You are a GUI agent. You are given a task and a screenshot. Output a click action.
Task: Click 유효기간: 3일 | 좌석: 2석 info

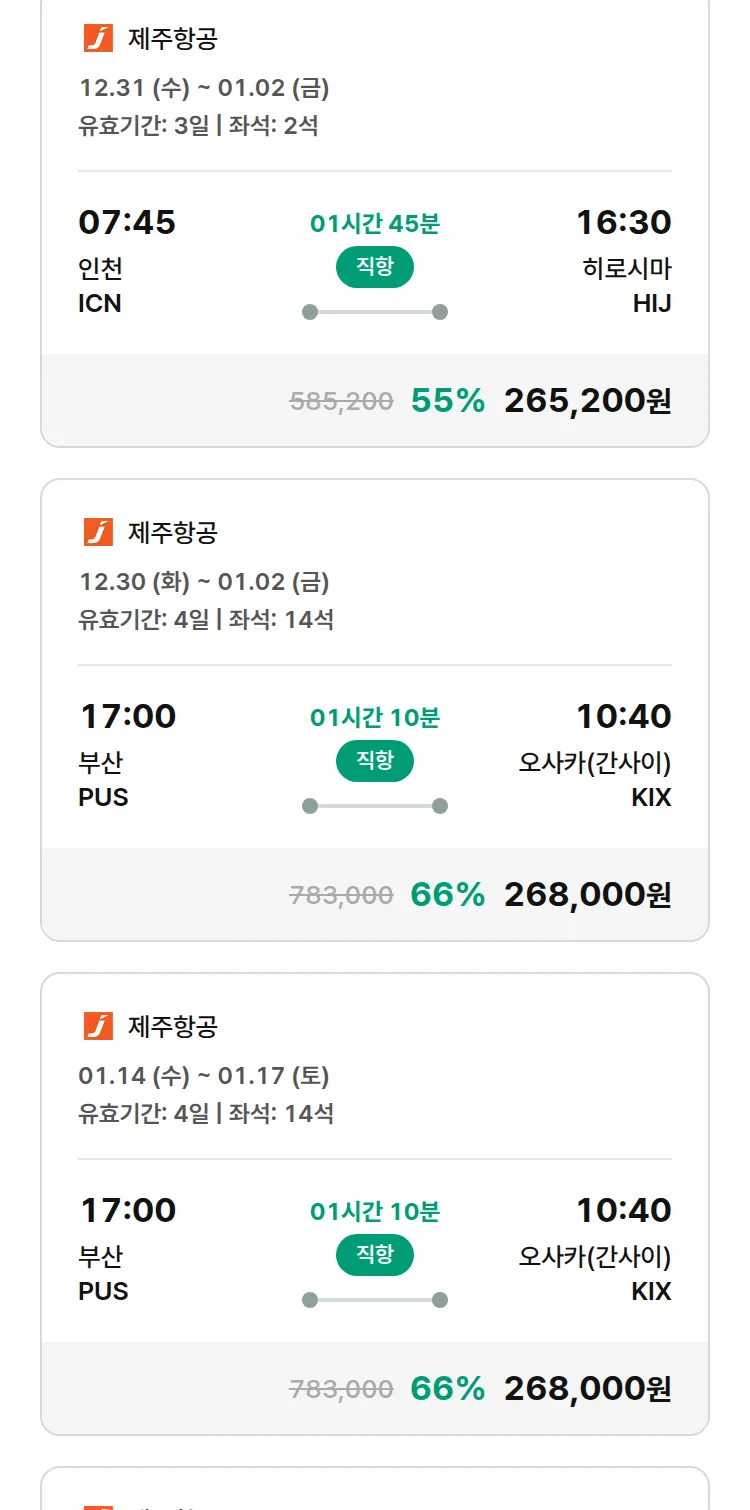click(x=198, y=126)
